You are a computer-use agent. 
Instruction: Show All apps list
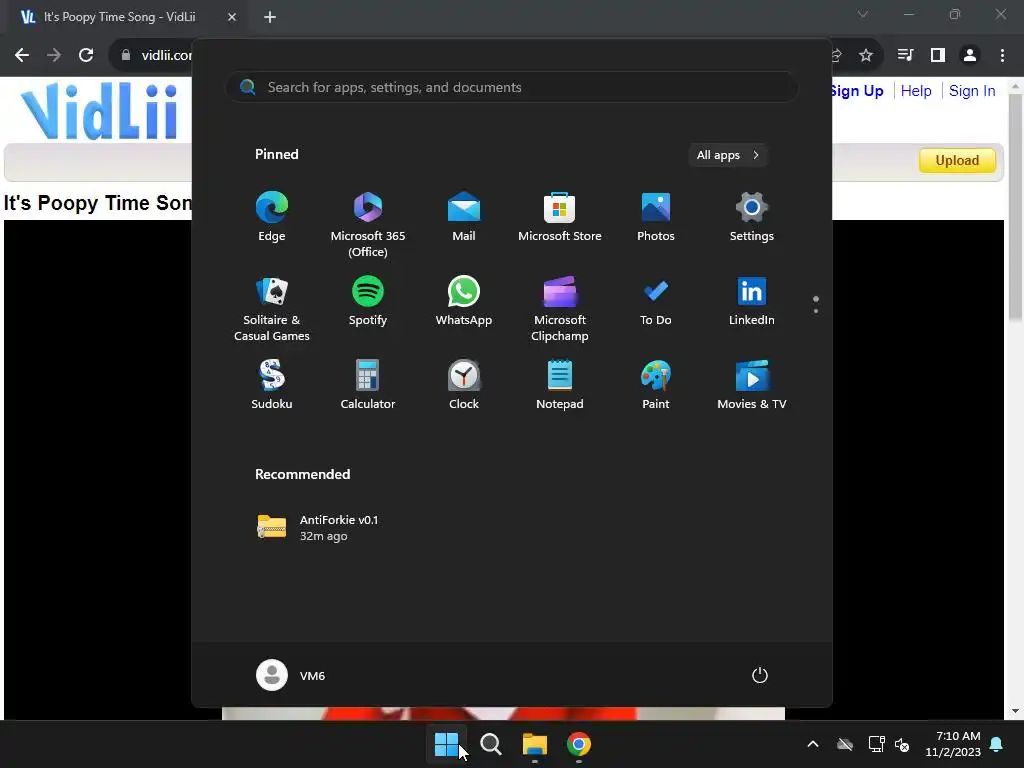[x=728, y=155]
